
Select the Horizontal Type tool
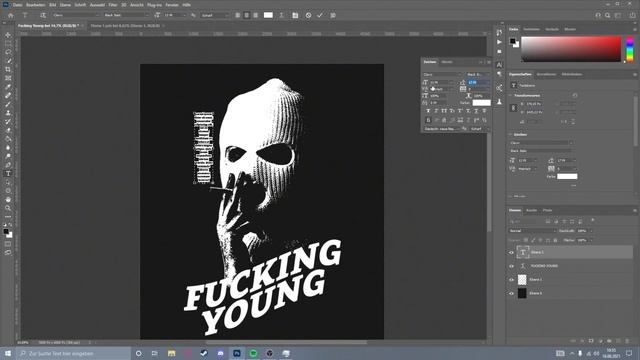coord(8,174)
